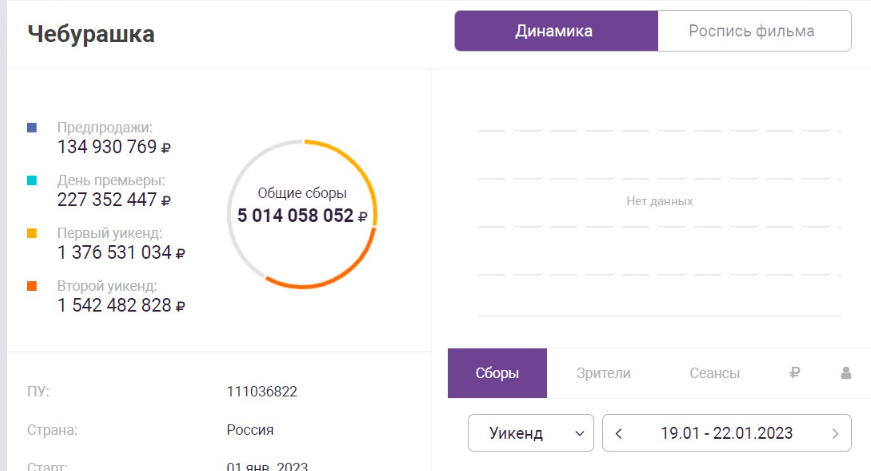The width and height of the screenshot is (871, 471).
Task: Click the 19.01 - 22.01.2023 date range field
Action: click(727, 433)
